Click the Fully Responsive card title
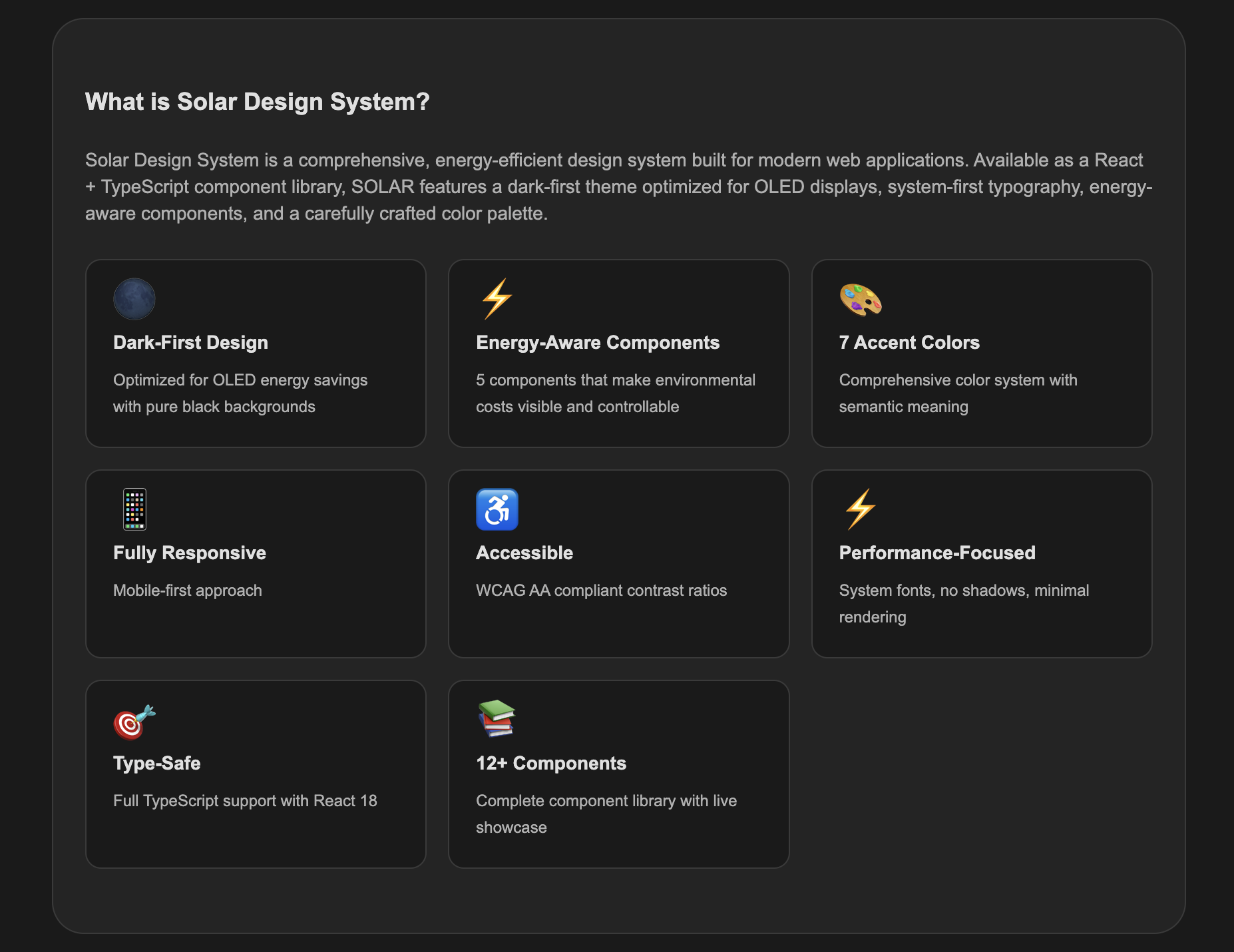The width and height of the screenshot is (1234, 952). [x=190, y=553]
